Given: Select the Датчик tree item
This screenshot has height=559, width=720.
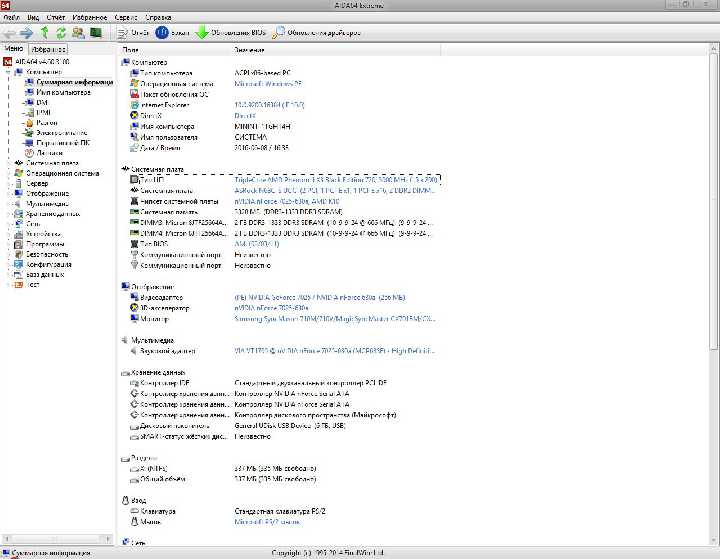Looking at the screenshot, I should [44, 153].
